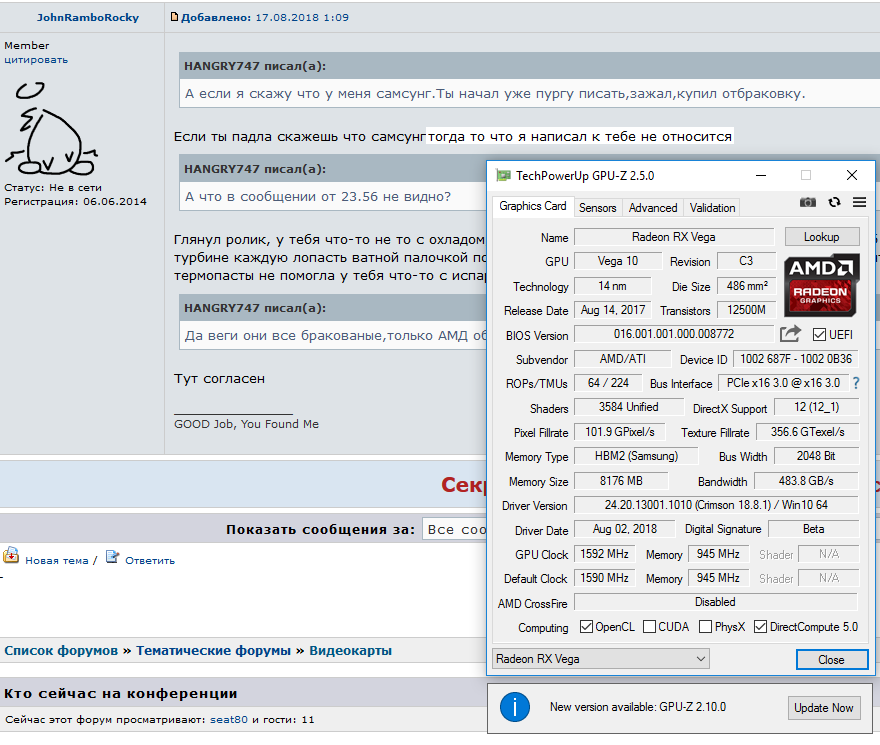Click the GPU Clock value 1592 MHz
This screenshot has width=880, height=745.
(x=604, y=554)
